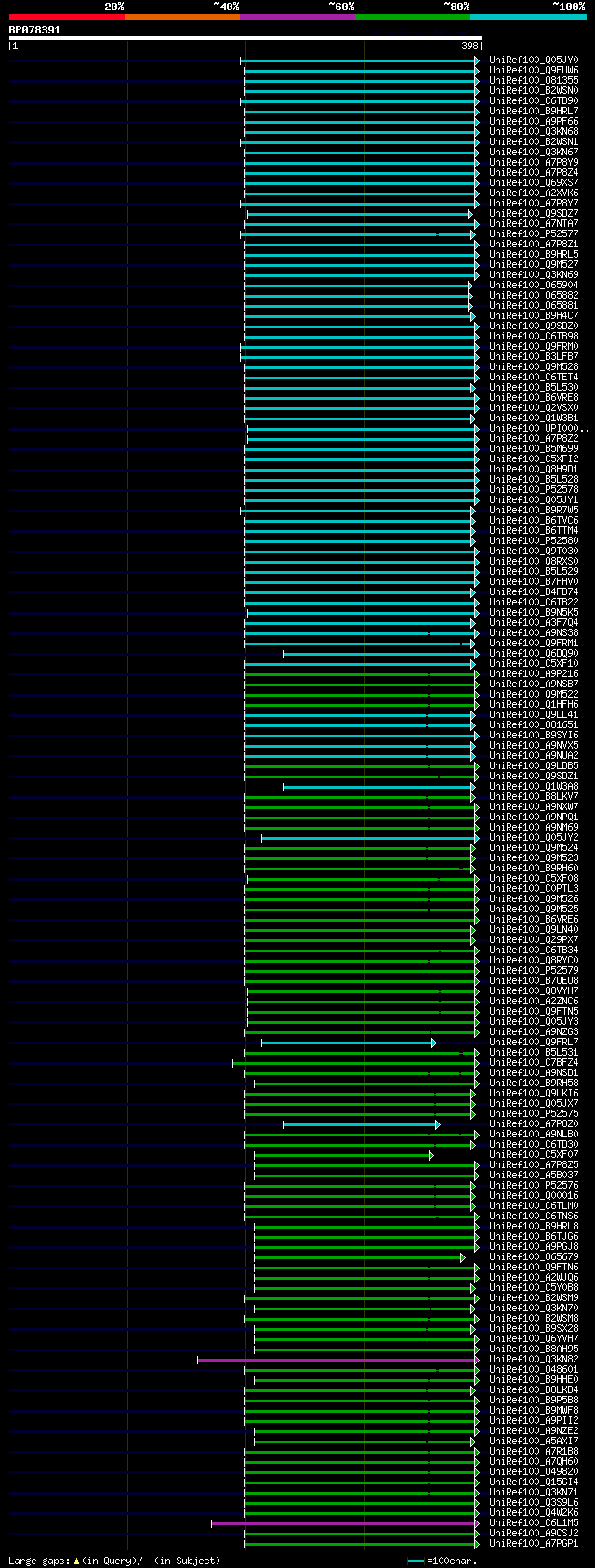Select the UniRef100_A3F7Q4 label

(x=534, y=623)
